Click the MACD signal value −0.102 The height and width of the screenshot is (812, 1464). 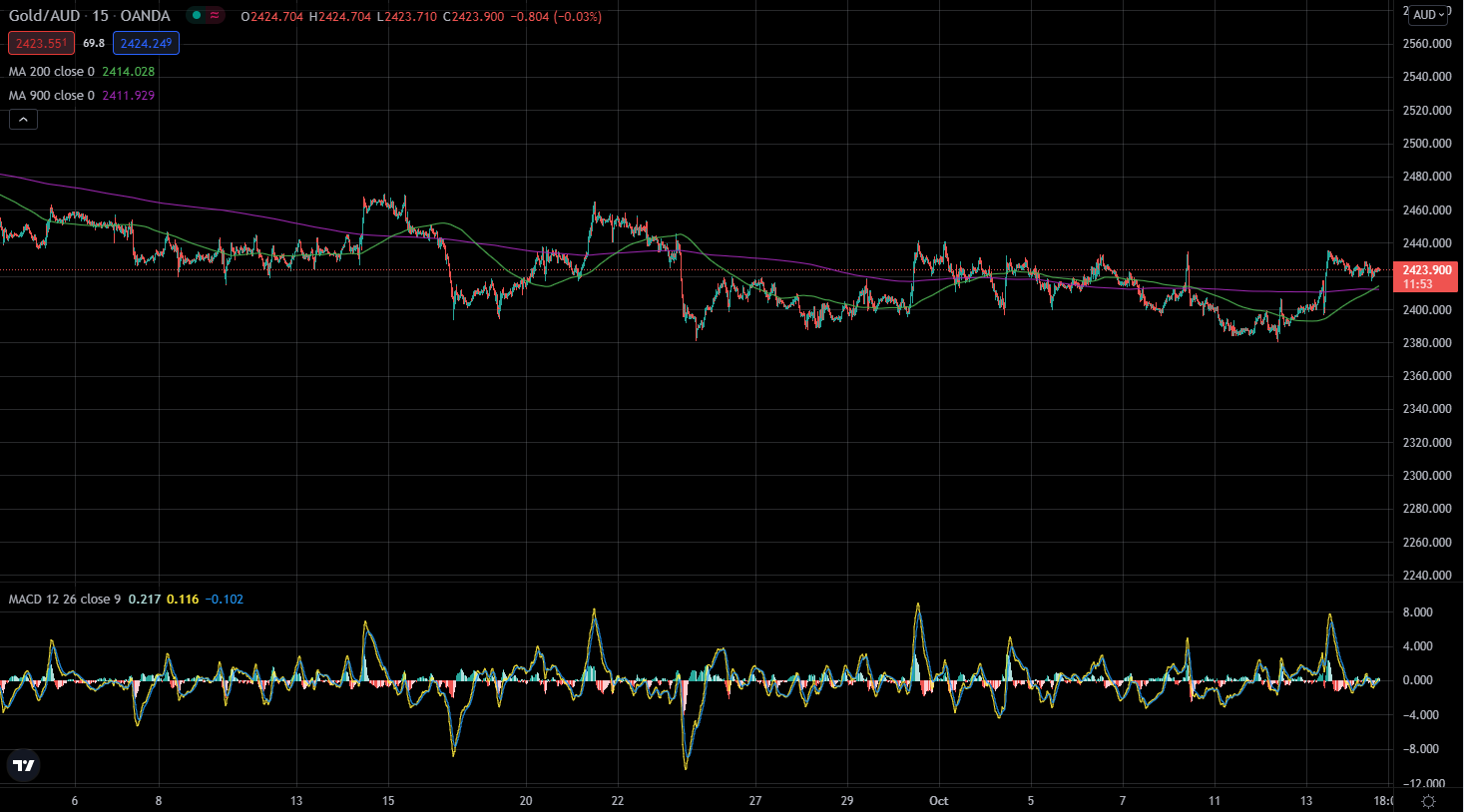point(225,600)
